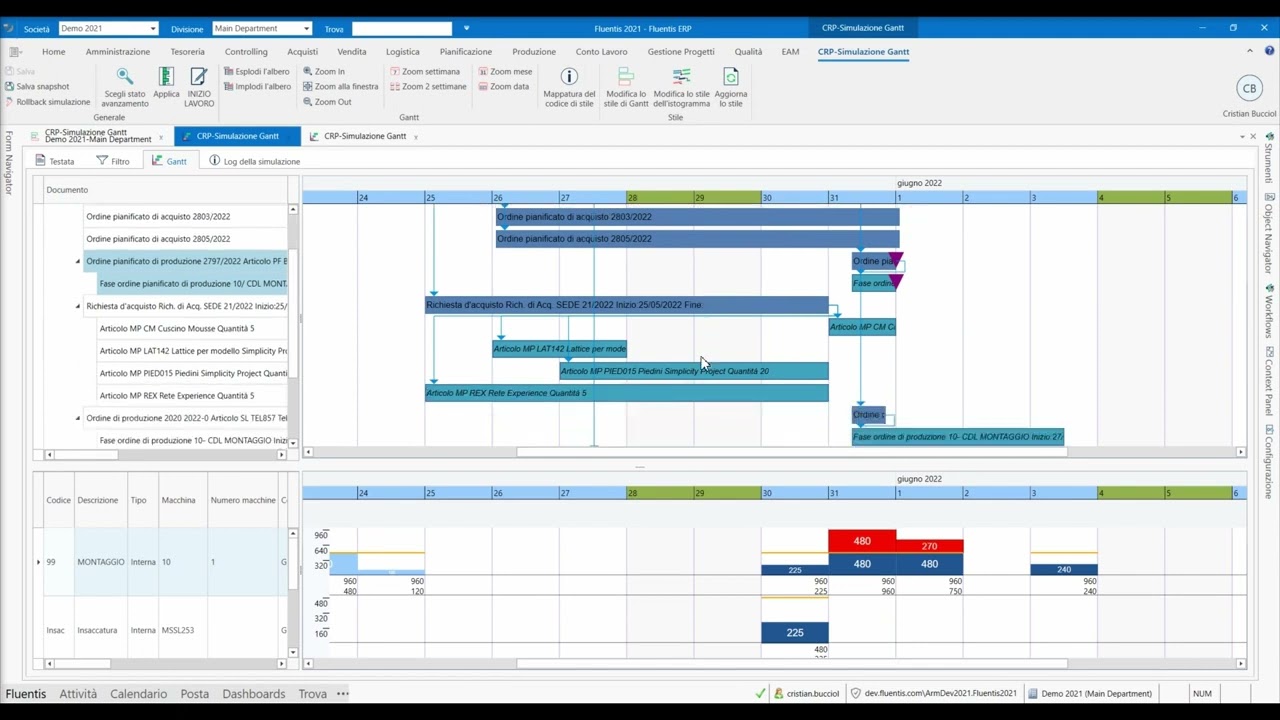Image resolution: width=1280 pixels, height=720 pixels.
Task: Click the Zoom Out tool
Action: pyautogui.click(x=327, y=102)
